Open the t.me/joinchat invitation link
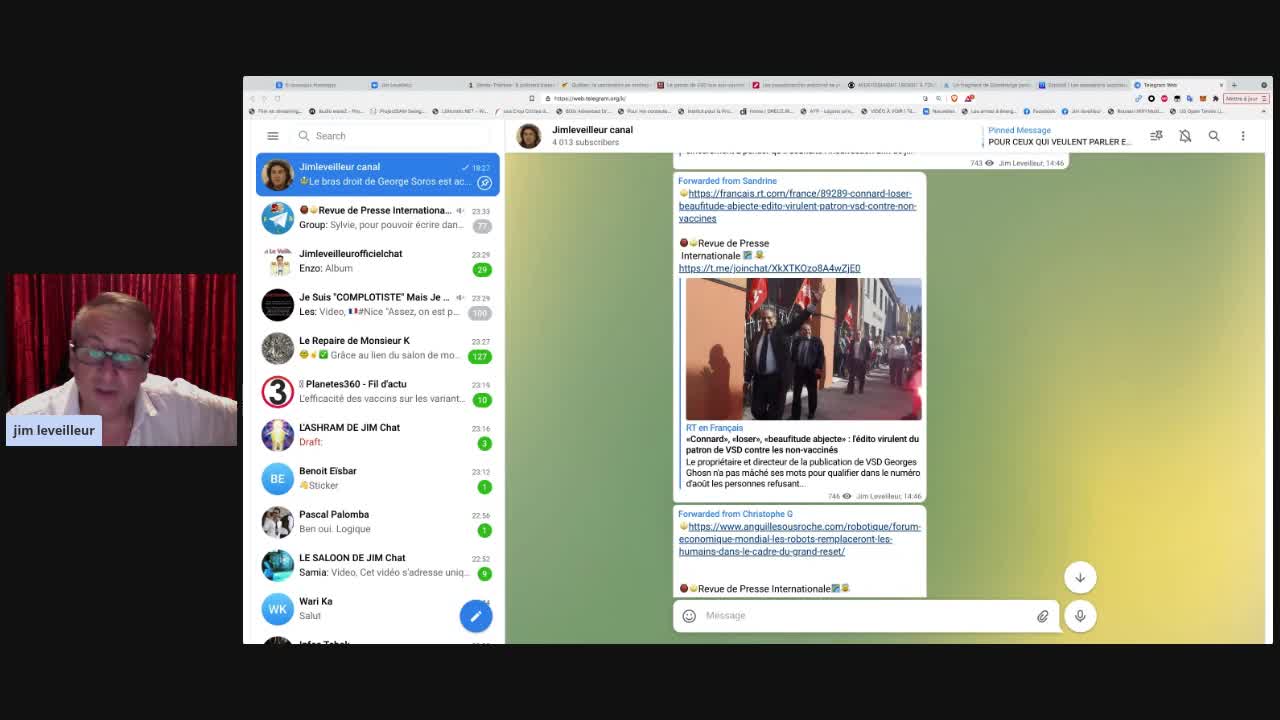 coord(769,268)
